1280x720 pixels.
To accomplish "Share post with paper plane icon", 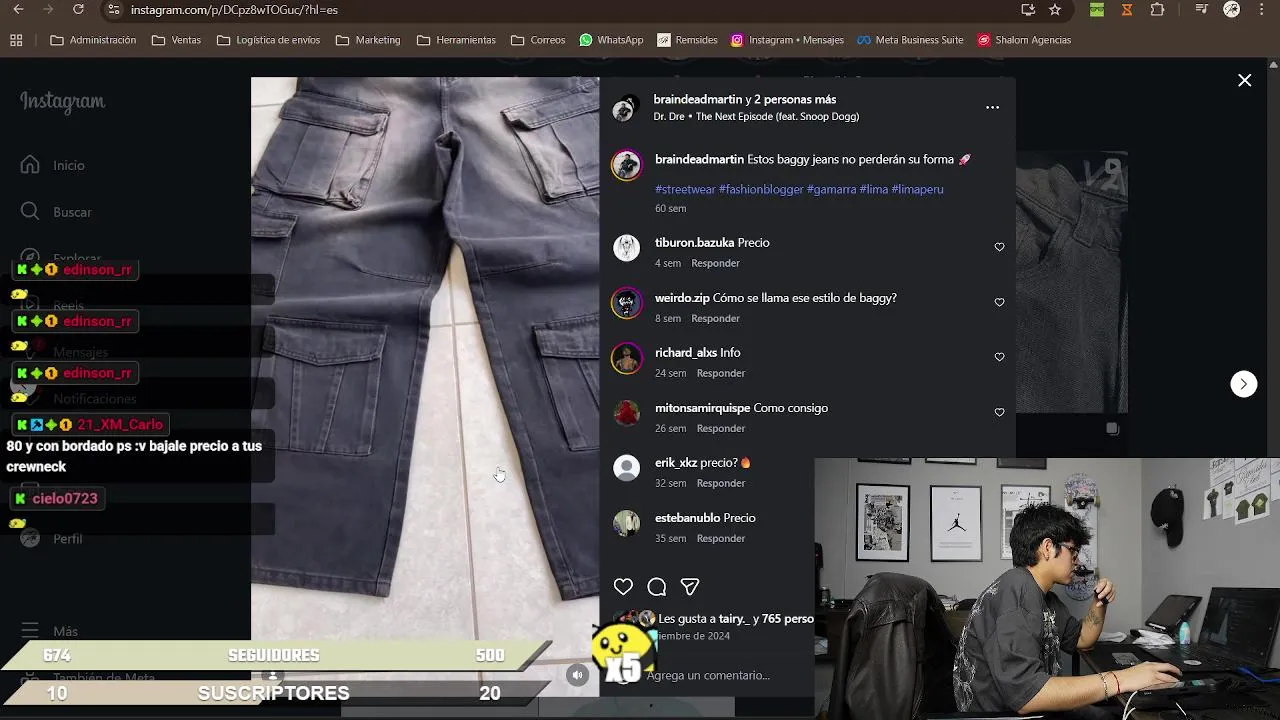I will [690, 587].
